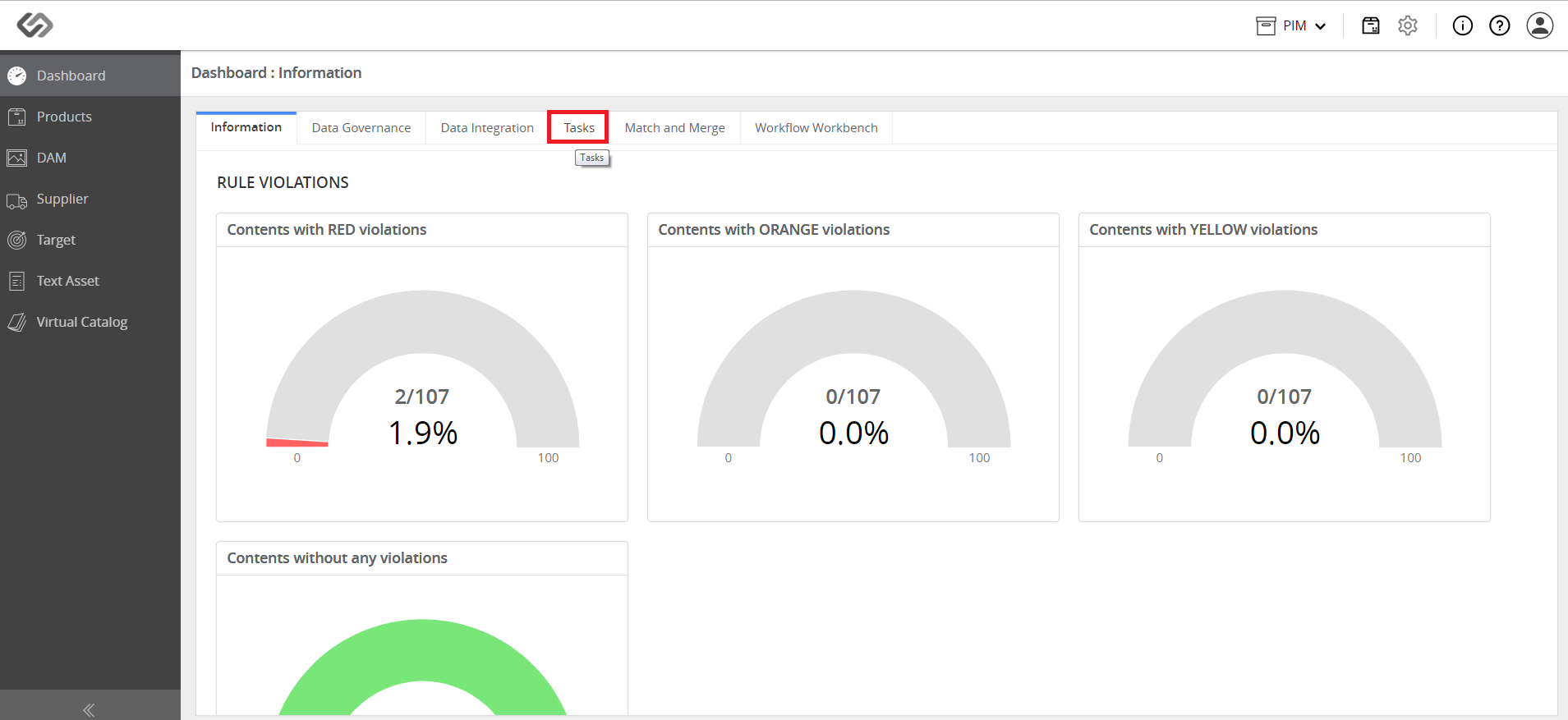Open Target section in sidebar
The height and width of the screenshot is (720, 1568).
point(90,240)
